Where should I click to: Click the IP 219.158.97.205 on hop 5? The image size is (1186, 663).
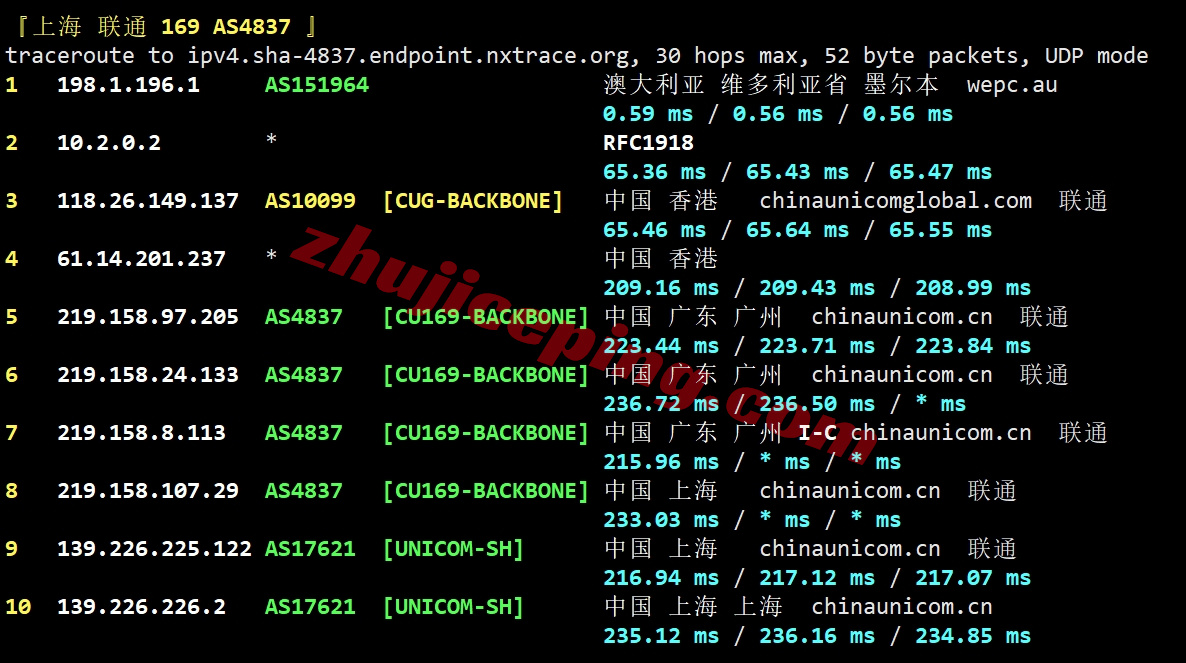[x=147, y=317]
